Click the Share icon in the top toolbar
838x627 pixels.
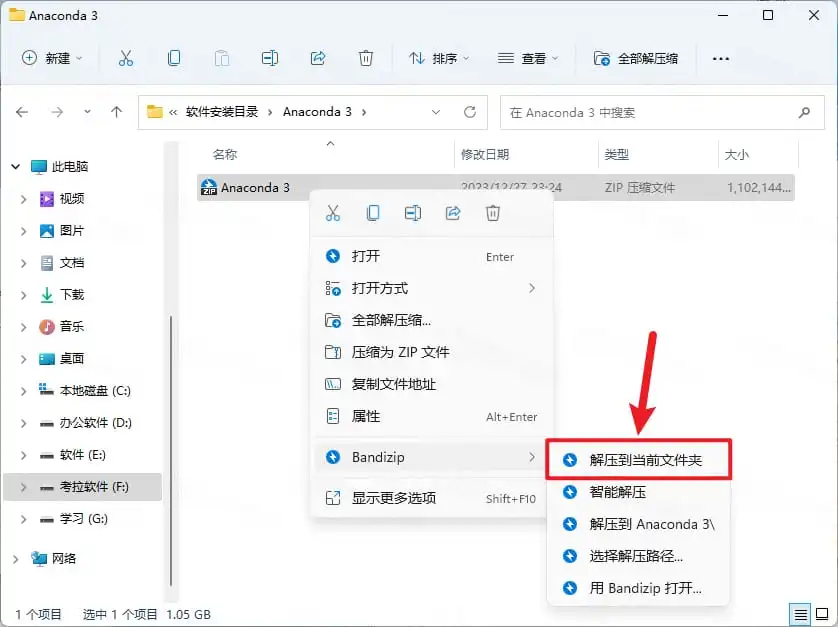click(x=318, y=58)
